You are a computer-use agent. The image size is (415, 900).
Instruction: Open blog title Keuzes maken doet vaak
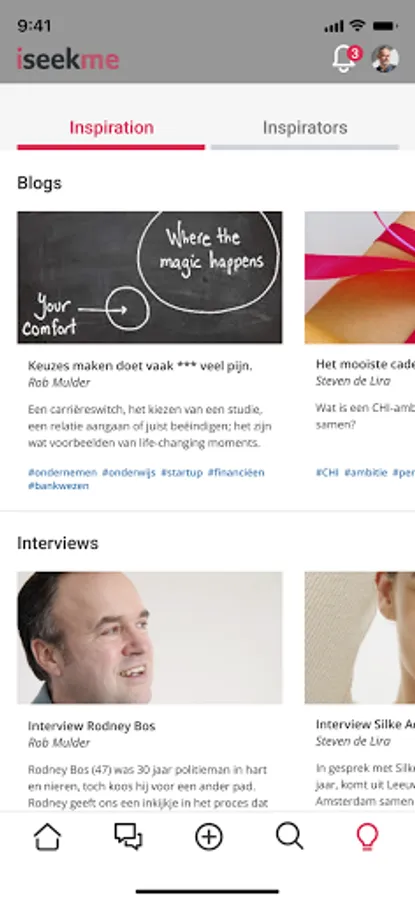click(x=140, y=366)
